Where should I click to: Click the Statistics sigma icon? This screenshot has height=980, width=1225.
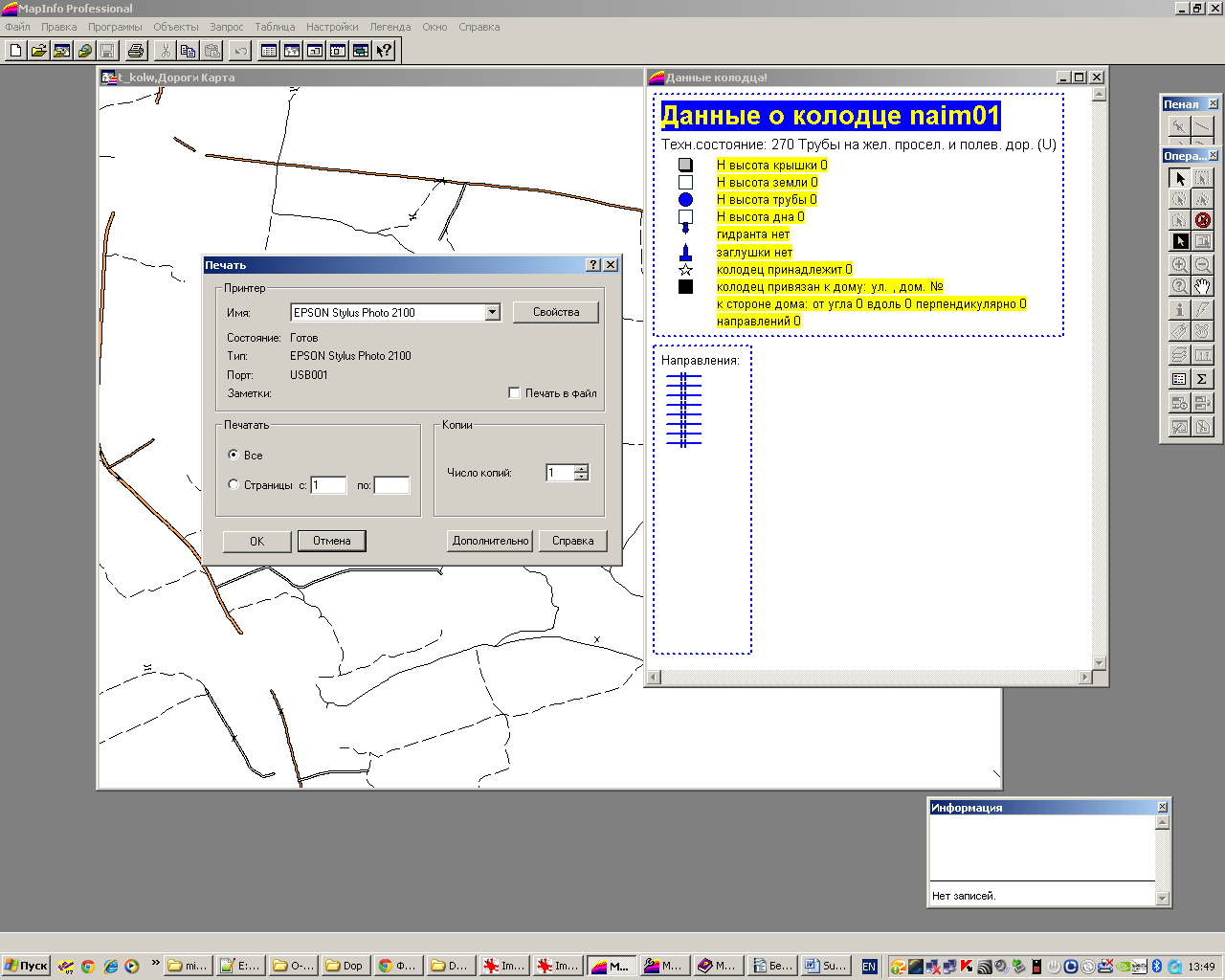coord(1203,379)
